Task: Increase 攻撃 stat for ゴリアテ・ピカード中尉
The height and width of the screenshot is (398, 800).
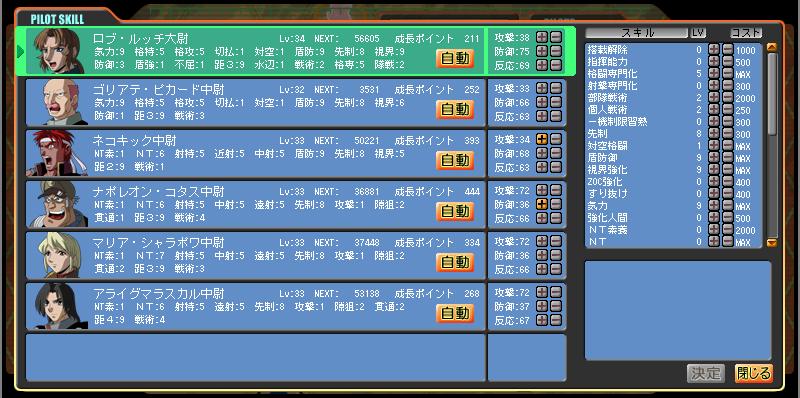Action: [542, 88]
